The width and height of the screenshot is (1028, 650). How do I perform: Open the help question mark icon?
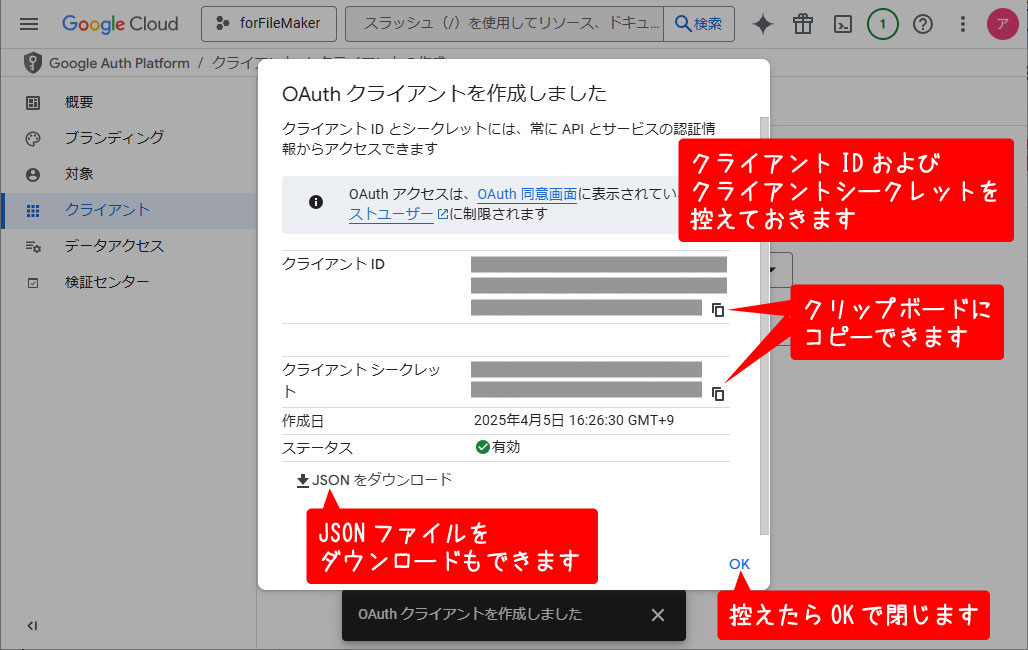(x=922, y=24)
